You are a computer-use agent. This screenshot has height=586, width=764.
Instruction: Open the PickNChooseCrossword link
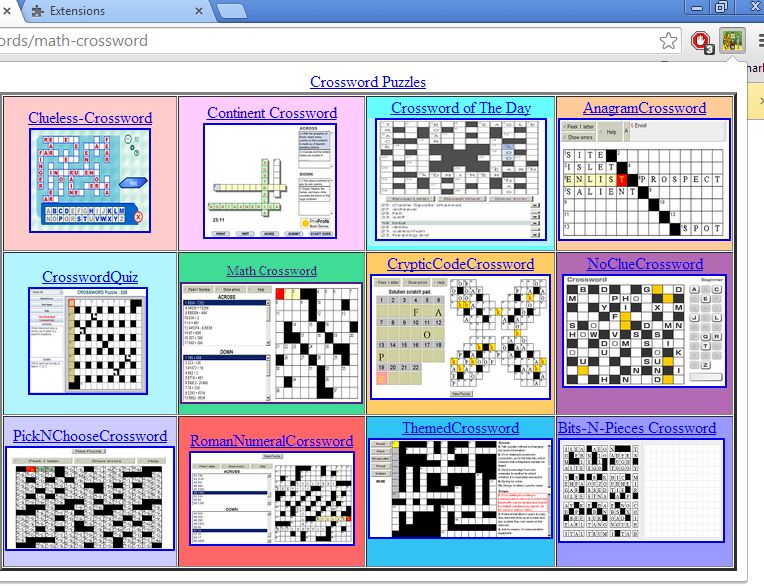point(90,435)
